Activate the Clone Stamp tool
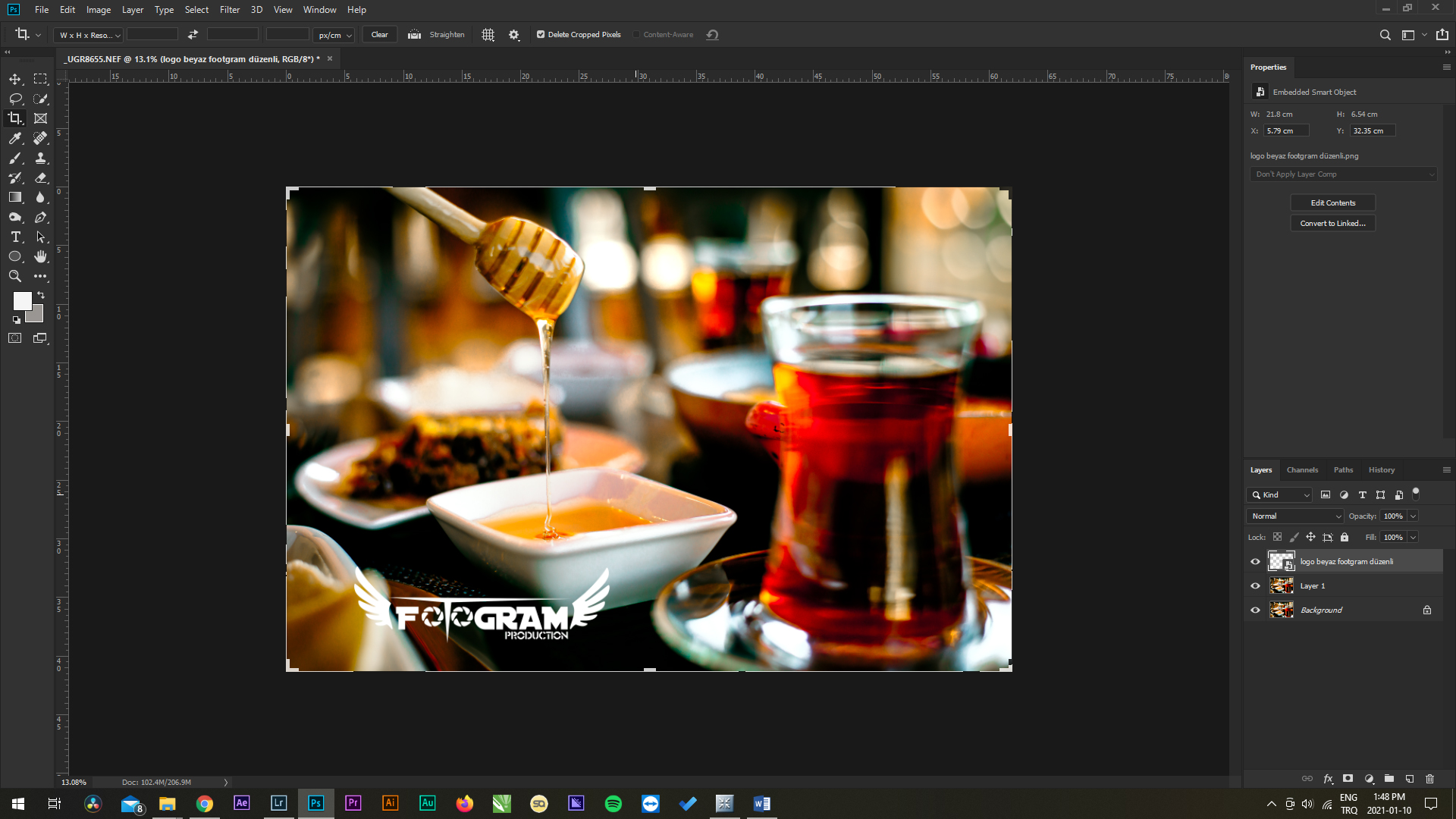This screenshot has width=1456, height=819. (41, 158)
